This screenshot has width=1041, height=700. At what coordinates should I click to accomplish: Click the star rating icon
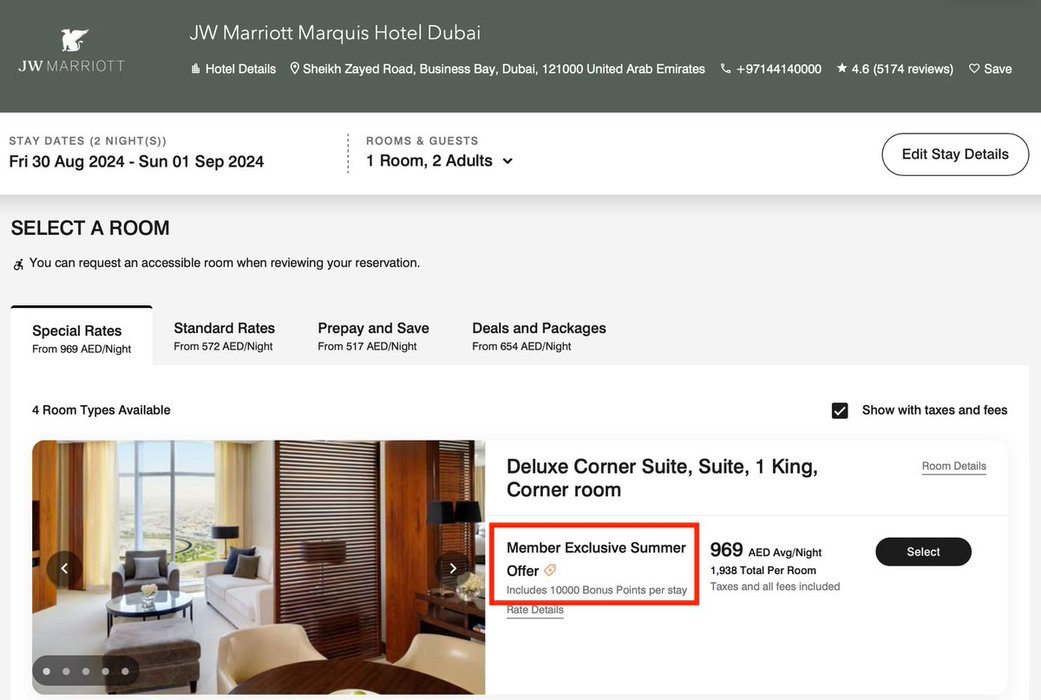click(842, 69)
